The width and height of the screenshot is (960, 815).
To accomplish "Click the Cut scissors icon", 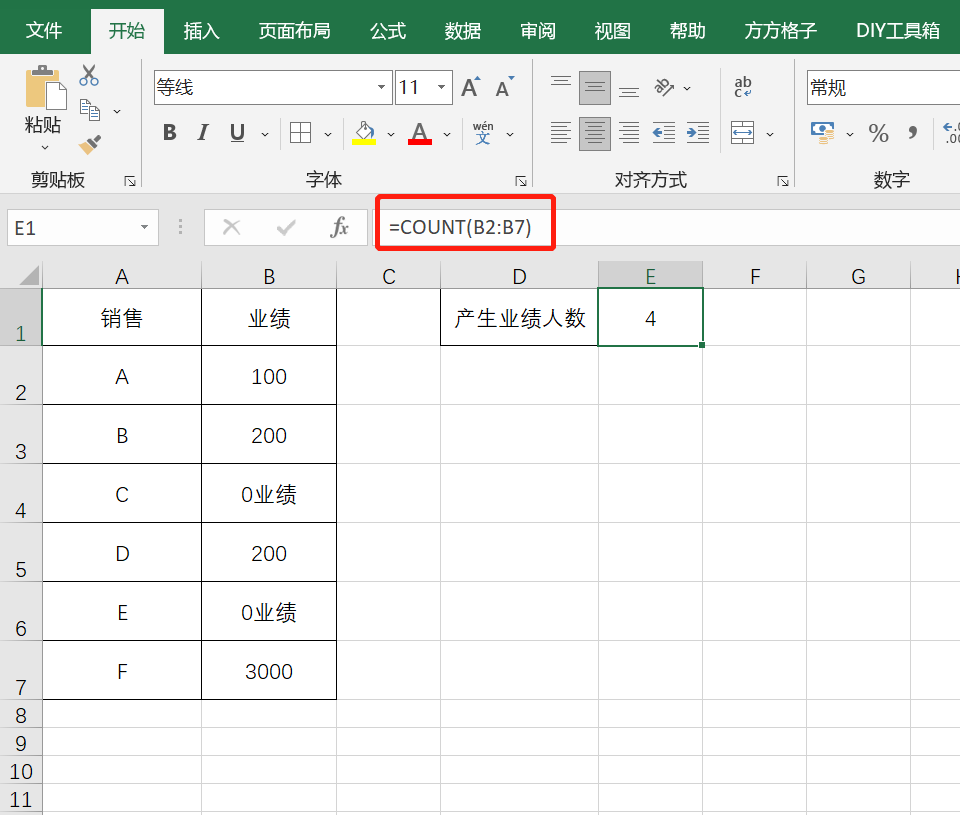I will coord(89,76).
